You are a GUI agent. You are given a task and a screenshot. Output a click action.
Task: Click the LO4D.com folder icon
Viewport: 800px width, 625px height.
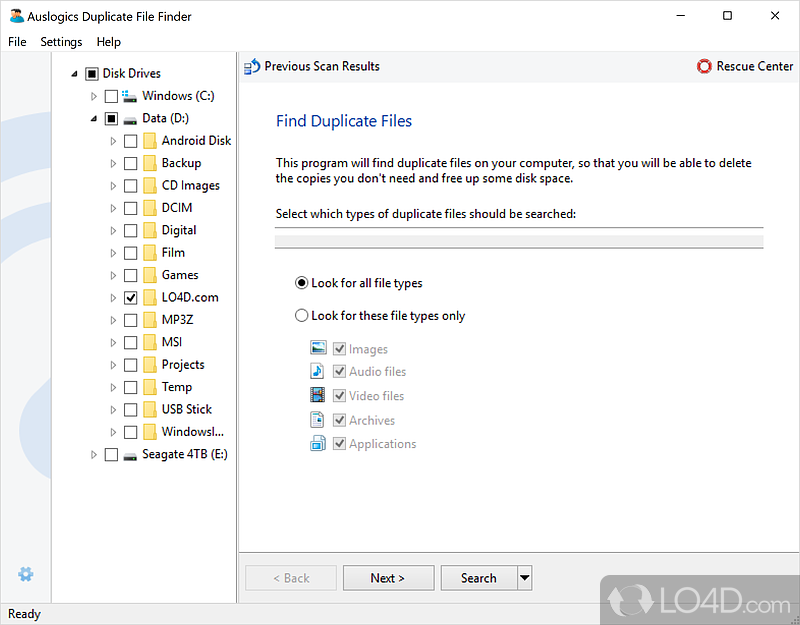coord(149,297)
